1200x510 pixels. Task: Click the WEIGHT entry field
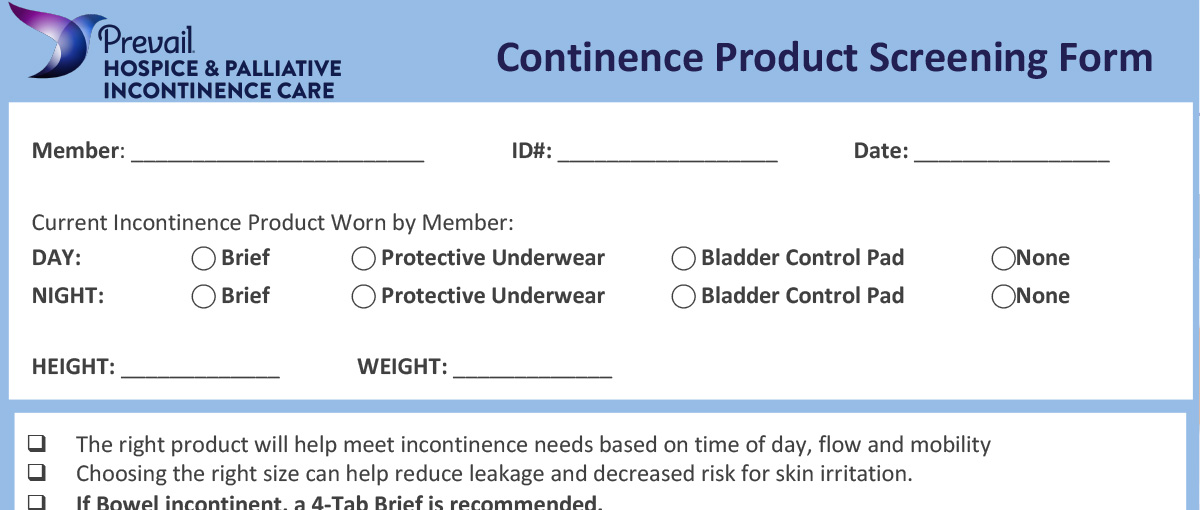532,367
